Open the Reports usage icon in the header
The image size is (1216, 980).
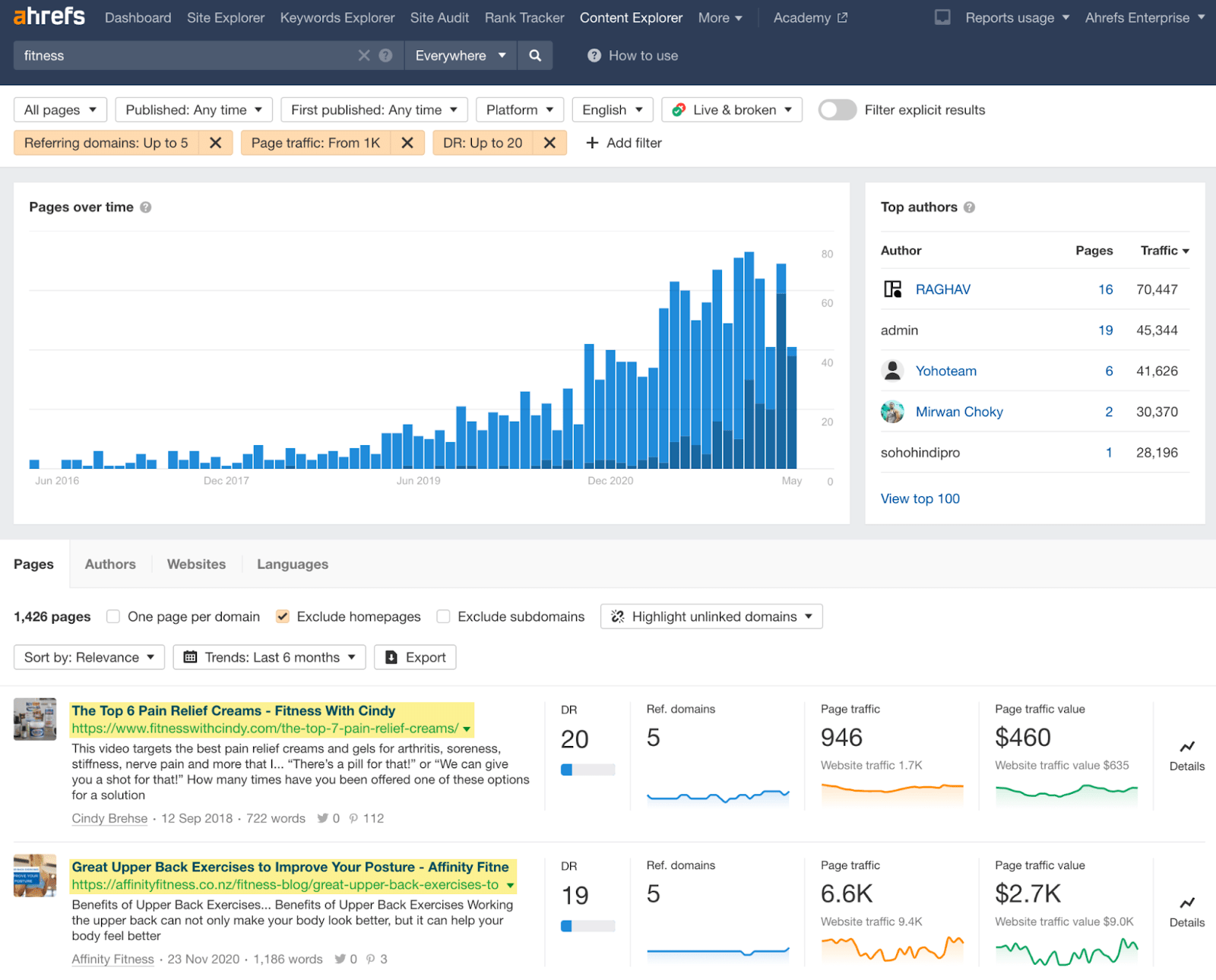point(942,17)
